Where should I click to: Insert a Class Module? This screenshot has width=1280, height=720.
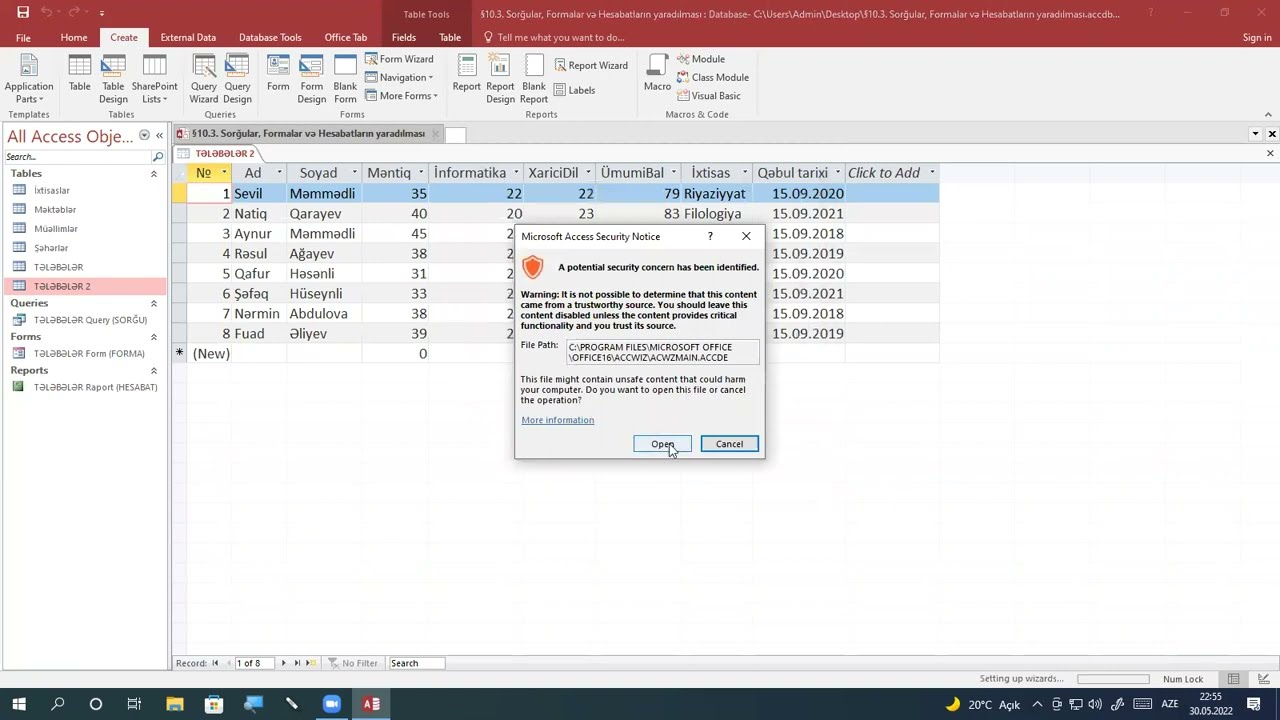tap(712, 77)
